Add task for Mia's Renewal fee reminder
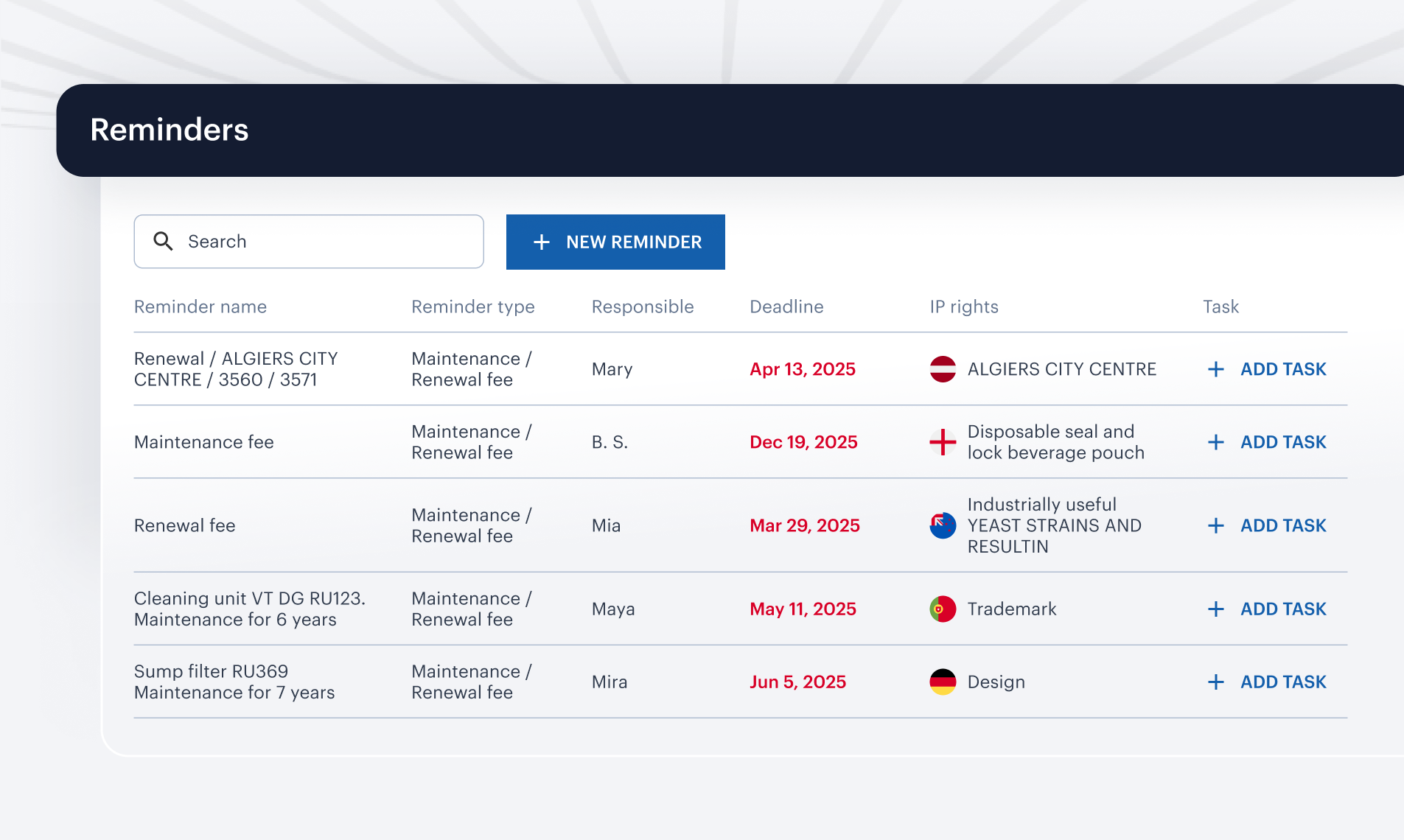Image resolution: width=1404 pixels, height=840 pixels. pos(1282,525)
